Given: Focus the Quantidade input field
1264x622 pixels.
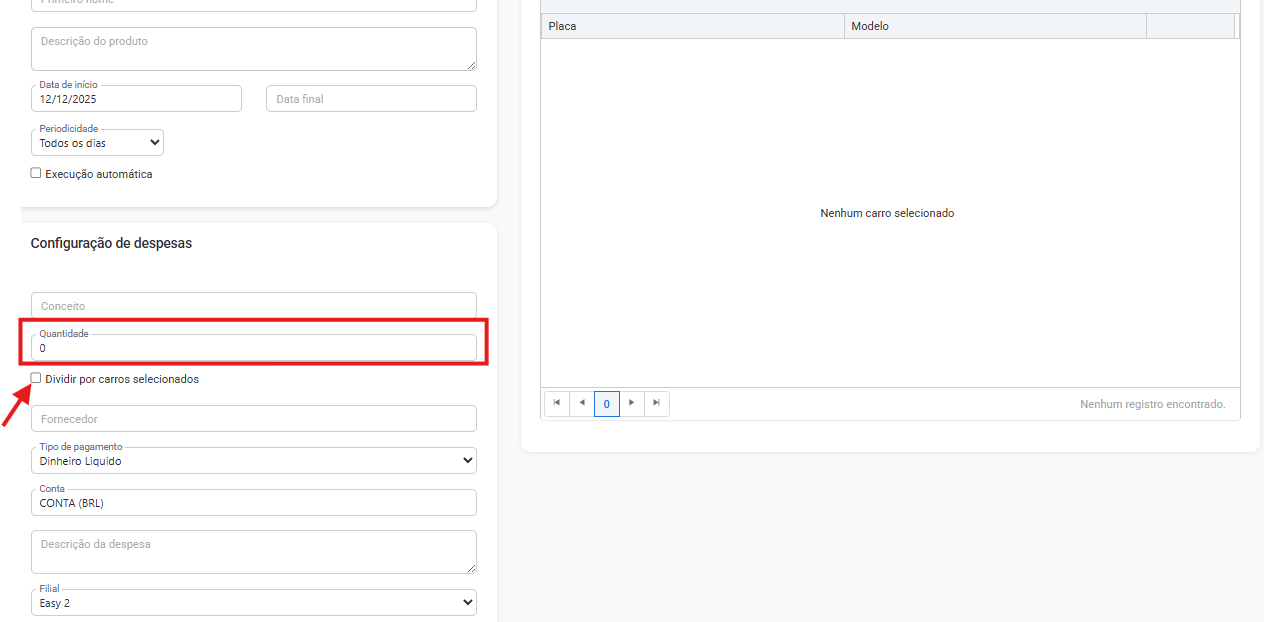Looking at the screenshot, I should pyautogui.click(x=253, y=348).
